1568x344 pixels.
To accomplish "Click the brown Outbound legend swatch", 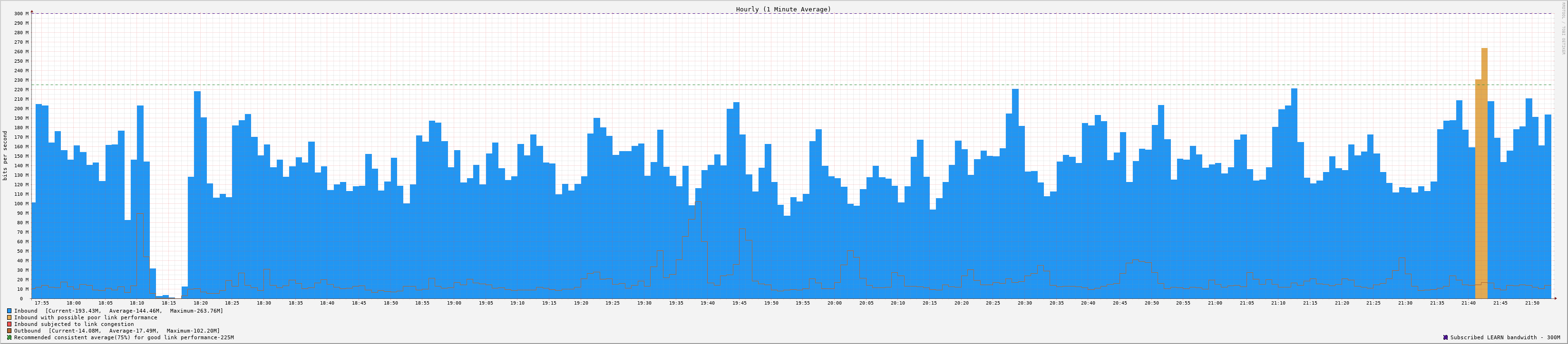I will coord(9,331).
